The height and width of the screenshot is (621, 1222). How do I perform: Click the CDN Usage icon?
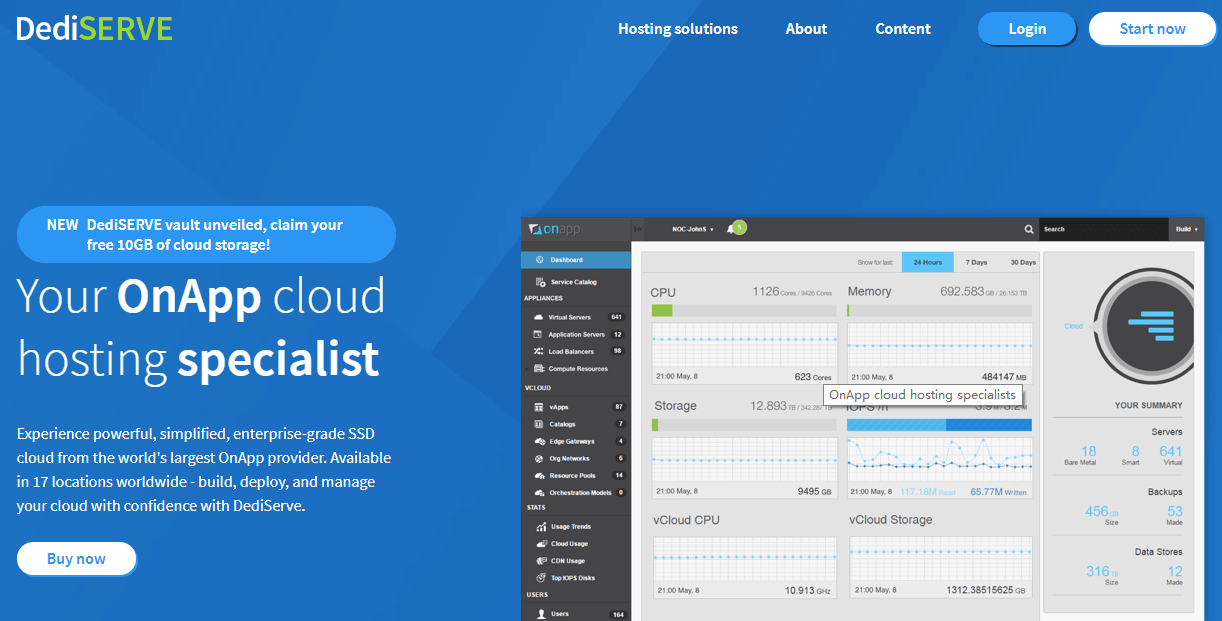pos(540,560)
